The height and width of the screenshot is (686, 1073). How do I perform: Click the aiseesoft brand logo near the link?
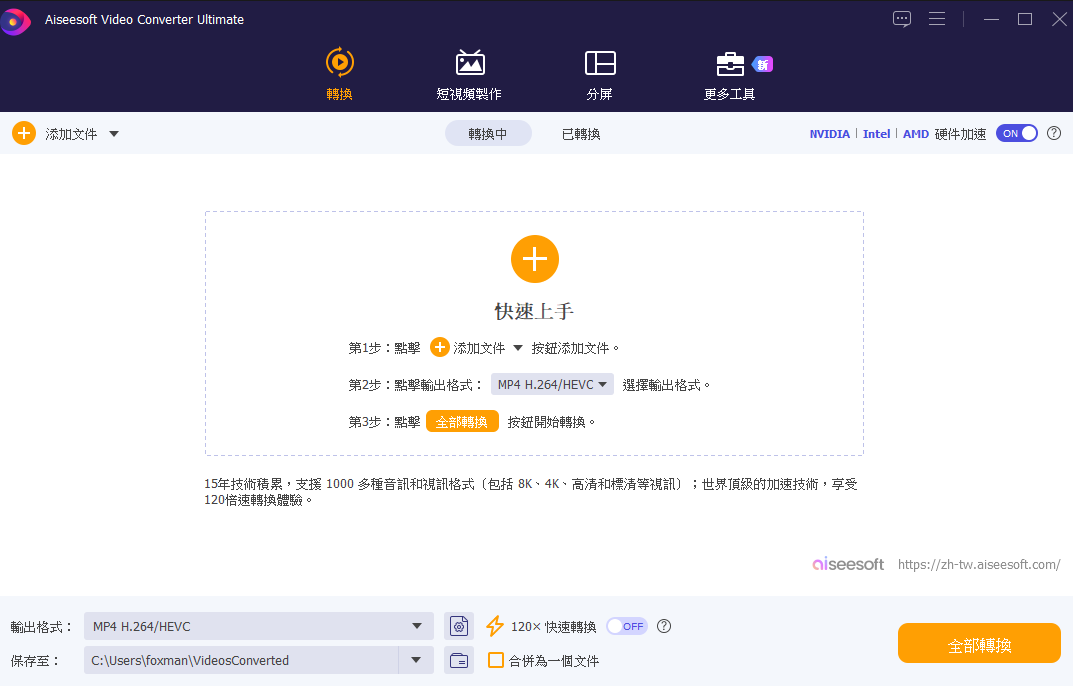click(848, 564)
